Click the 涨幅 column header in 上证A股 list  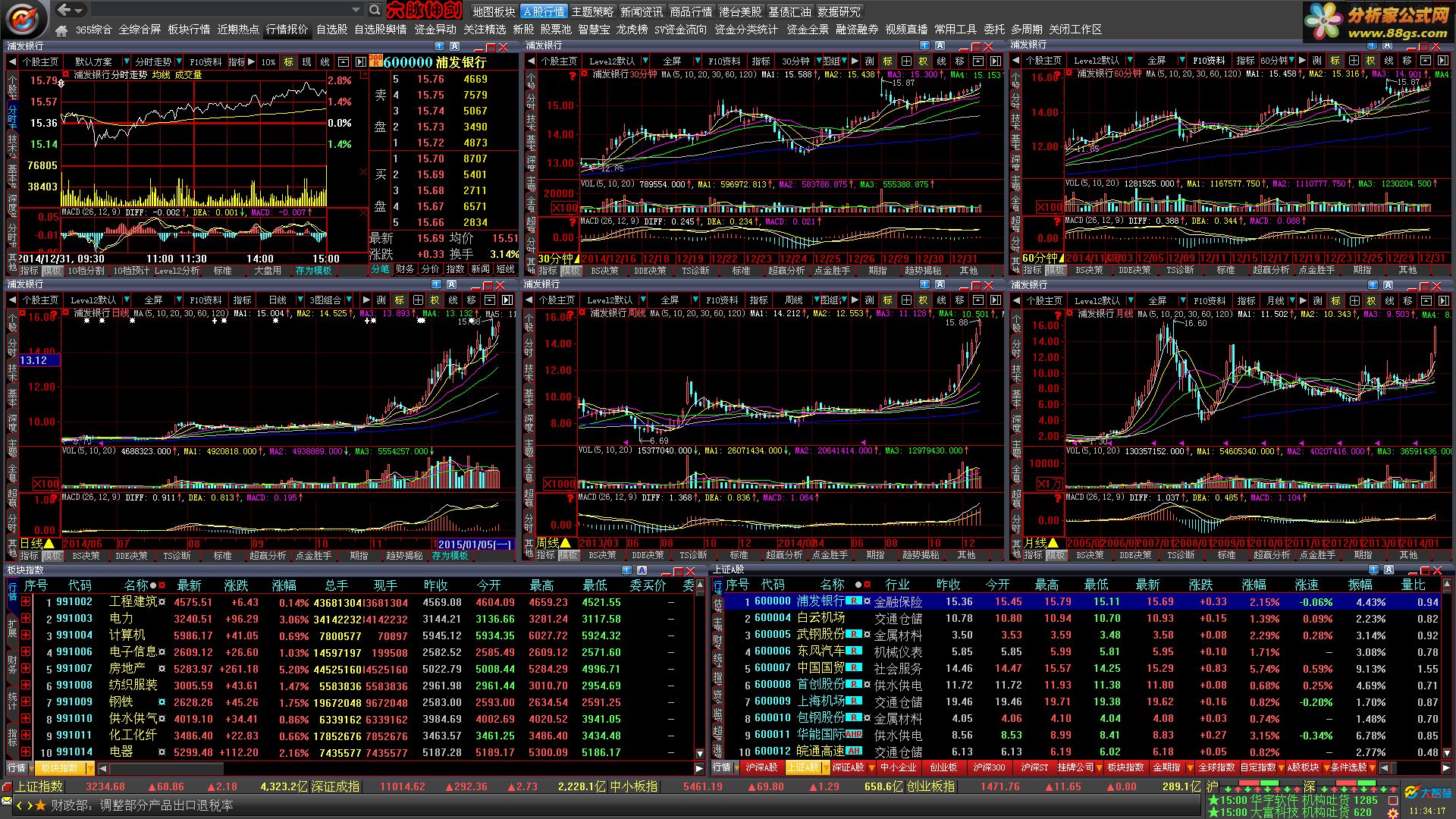coord(1254,585)
